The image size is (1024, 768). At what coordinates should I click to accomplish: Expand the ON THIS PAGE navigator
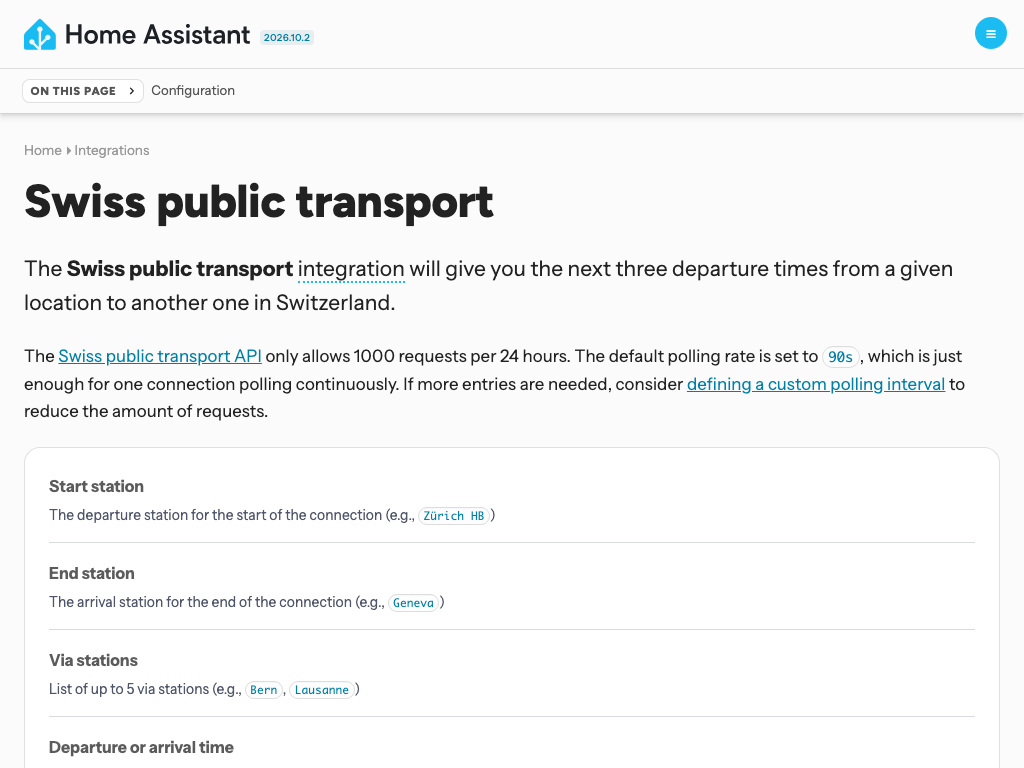coord(83,91)
